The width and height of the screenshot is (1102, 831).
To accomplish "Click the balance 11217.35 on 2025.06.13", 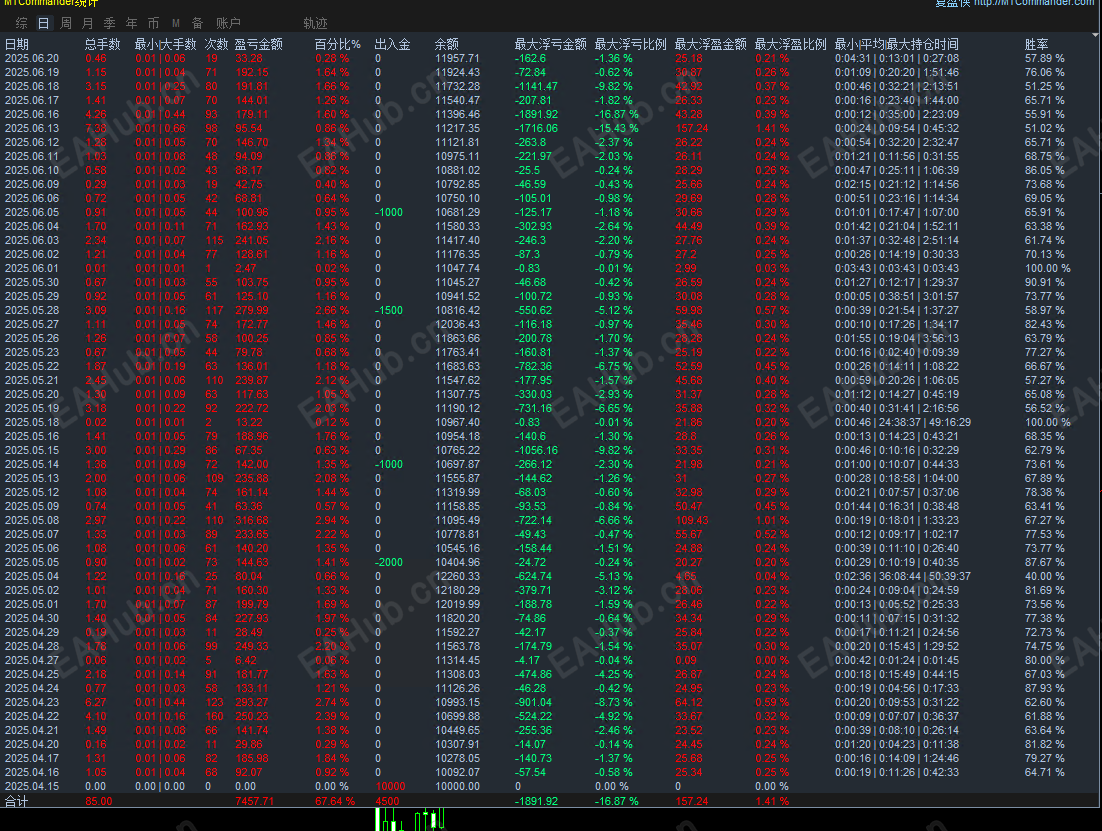I will (458, 129).
